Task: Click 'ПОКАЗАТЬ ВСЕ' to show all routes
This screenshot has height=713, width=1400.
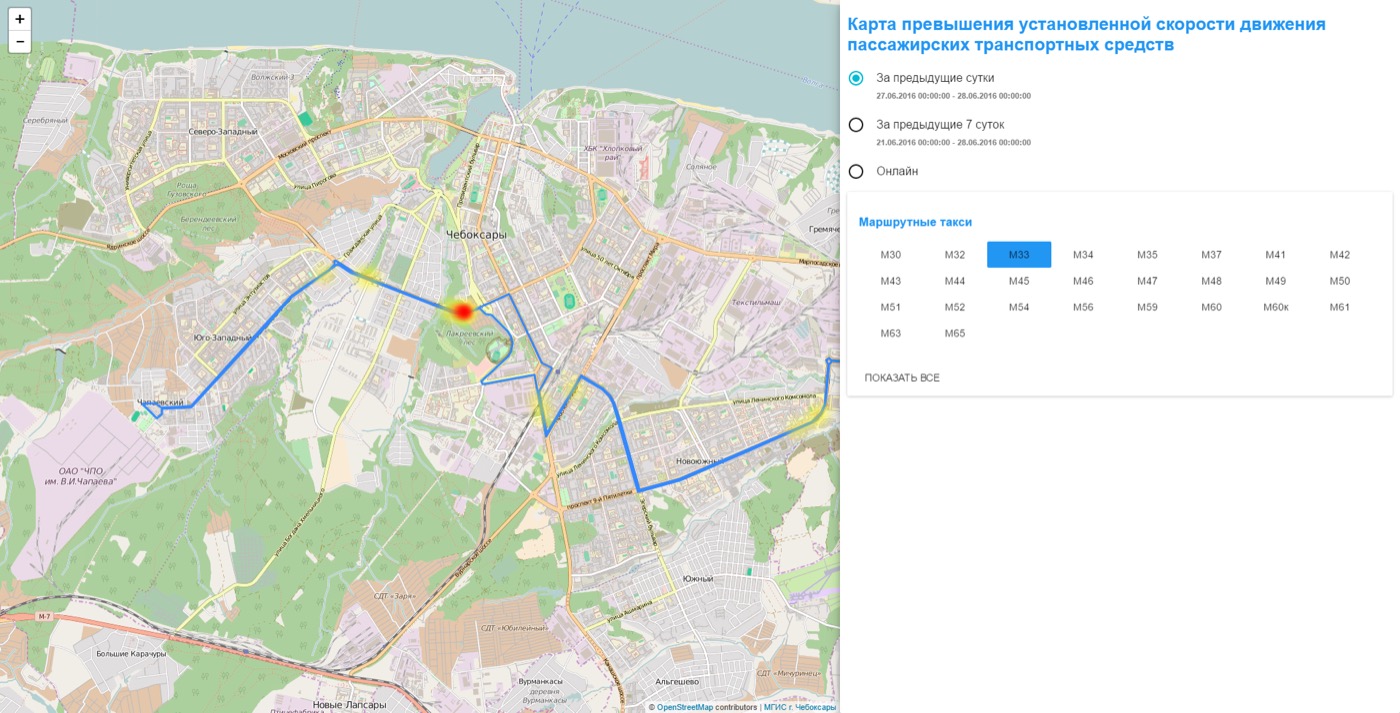Action: pos(902,378)
